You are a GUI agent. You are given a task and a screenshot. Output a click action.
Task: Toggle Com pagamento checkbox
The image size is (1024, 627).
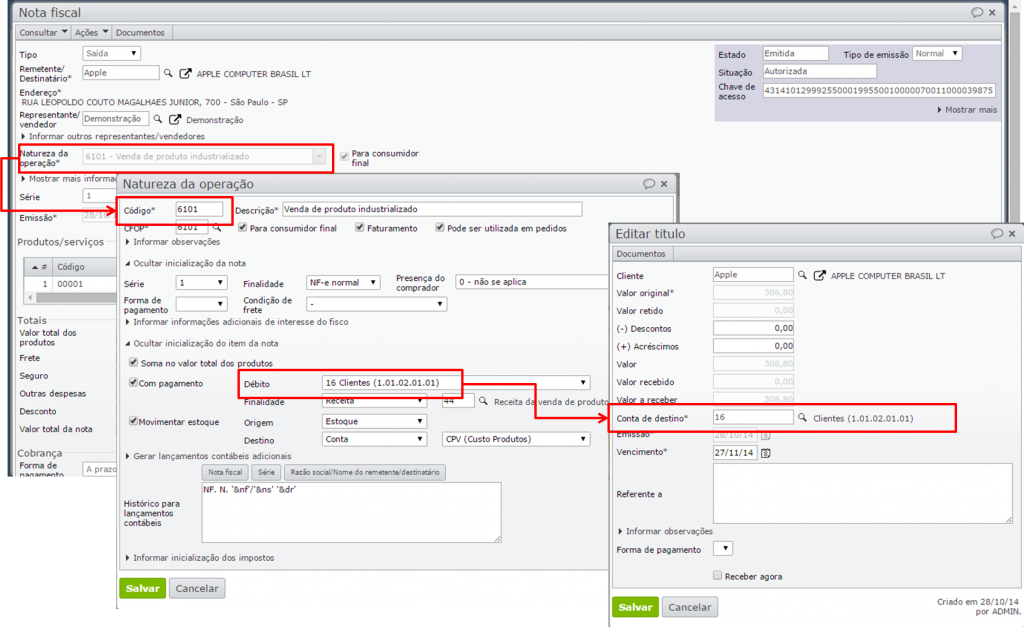pyautogui.click(x=133, y=382)
